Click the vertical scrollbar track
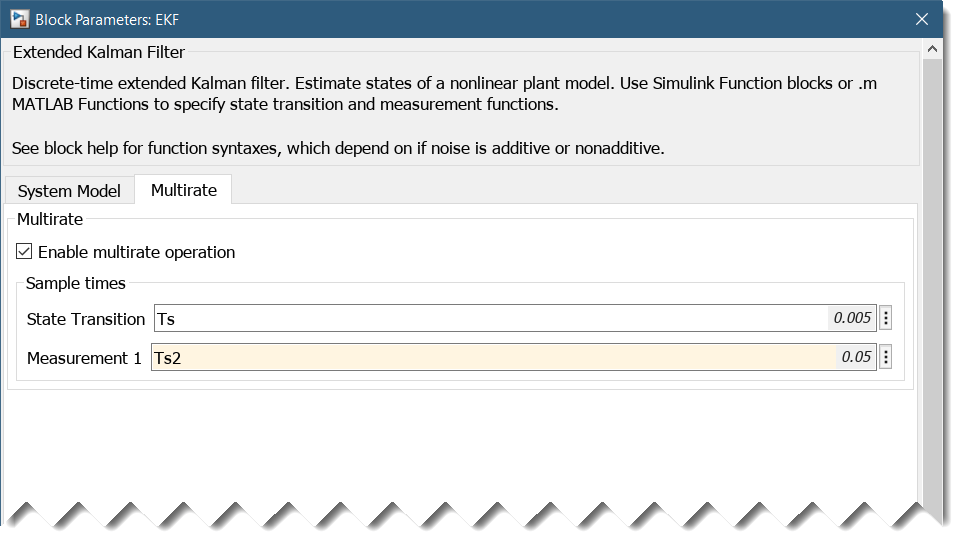958x542 pixels. (933, 300)
